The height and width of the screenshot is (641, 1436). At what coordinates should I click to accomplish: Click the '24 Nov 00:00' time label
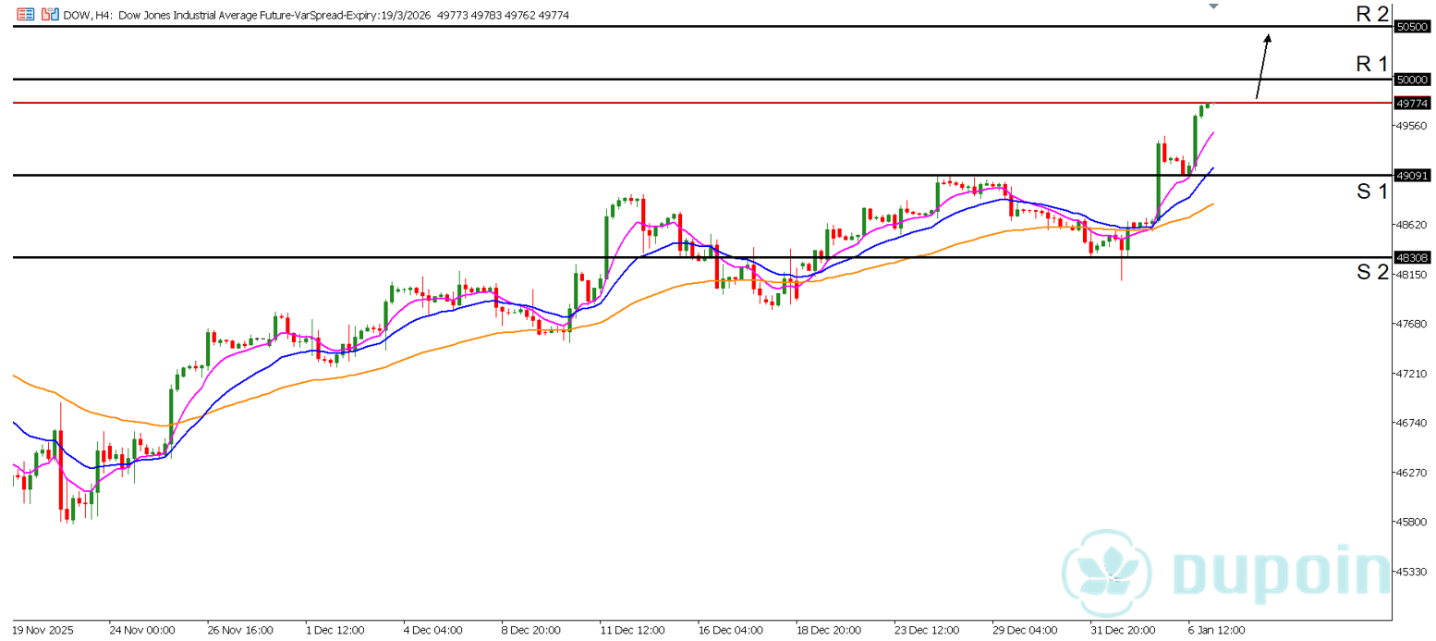(144, 631)
